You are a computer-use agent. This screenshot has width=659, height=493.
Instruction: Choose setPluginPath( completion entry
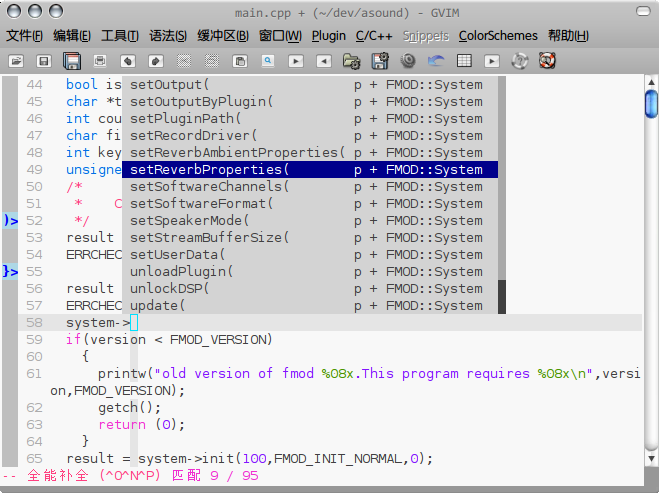click(310, 119)
